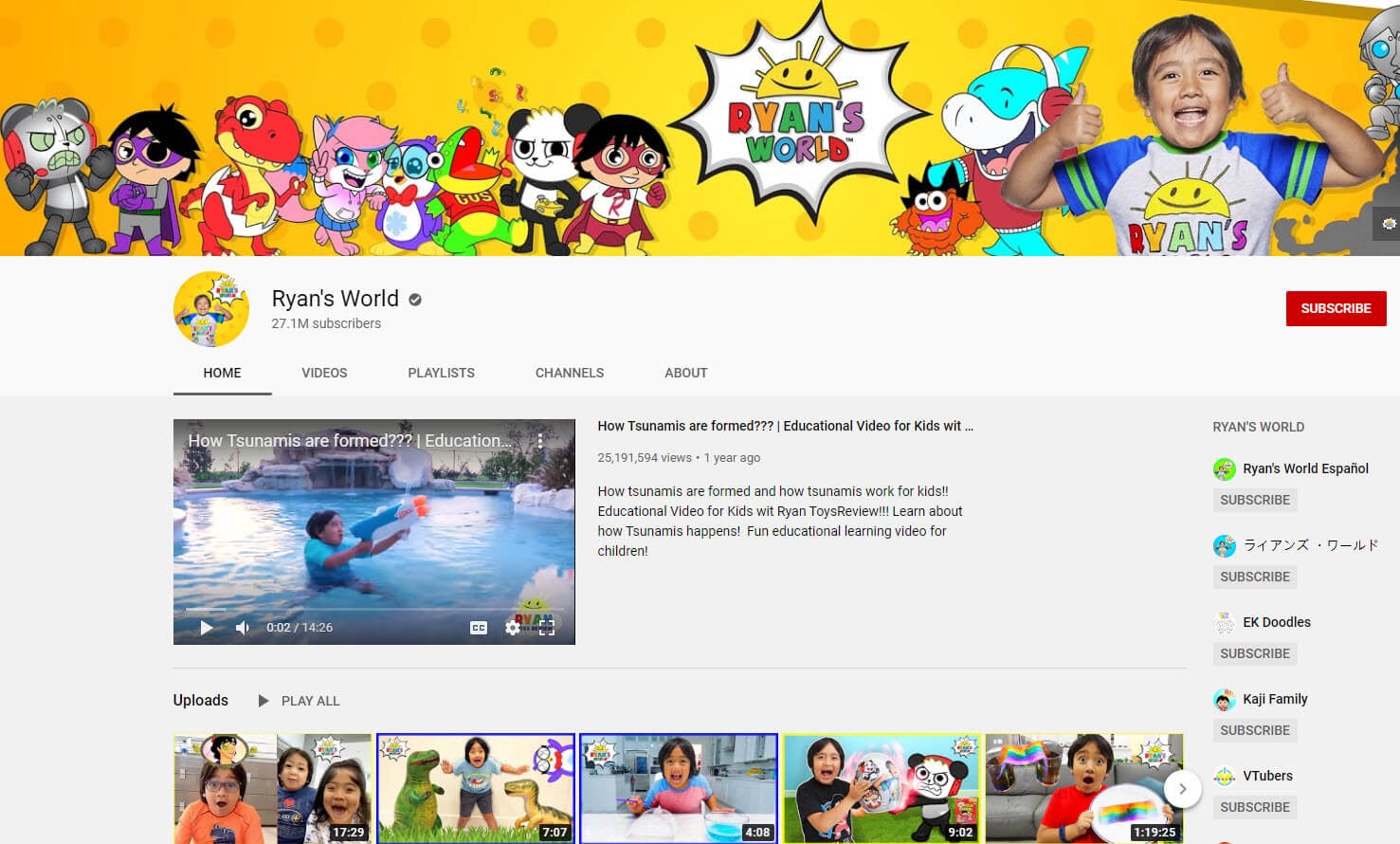
Task: Open the Uploads section heading
Action: [x=200, y=700]
